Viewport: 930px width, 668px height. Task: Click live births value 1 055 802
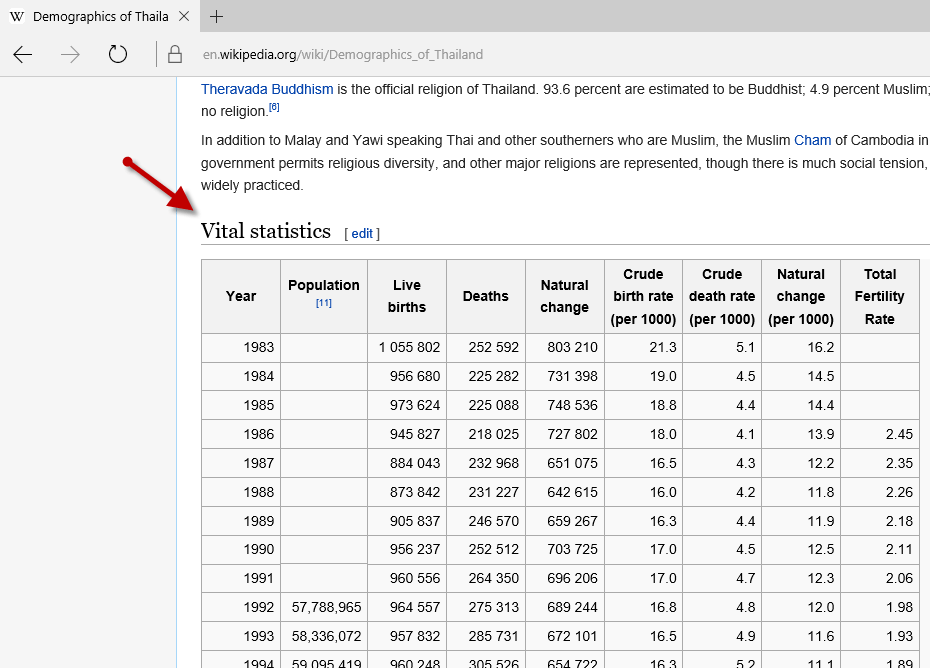pos(409,348)
